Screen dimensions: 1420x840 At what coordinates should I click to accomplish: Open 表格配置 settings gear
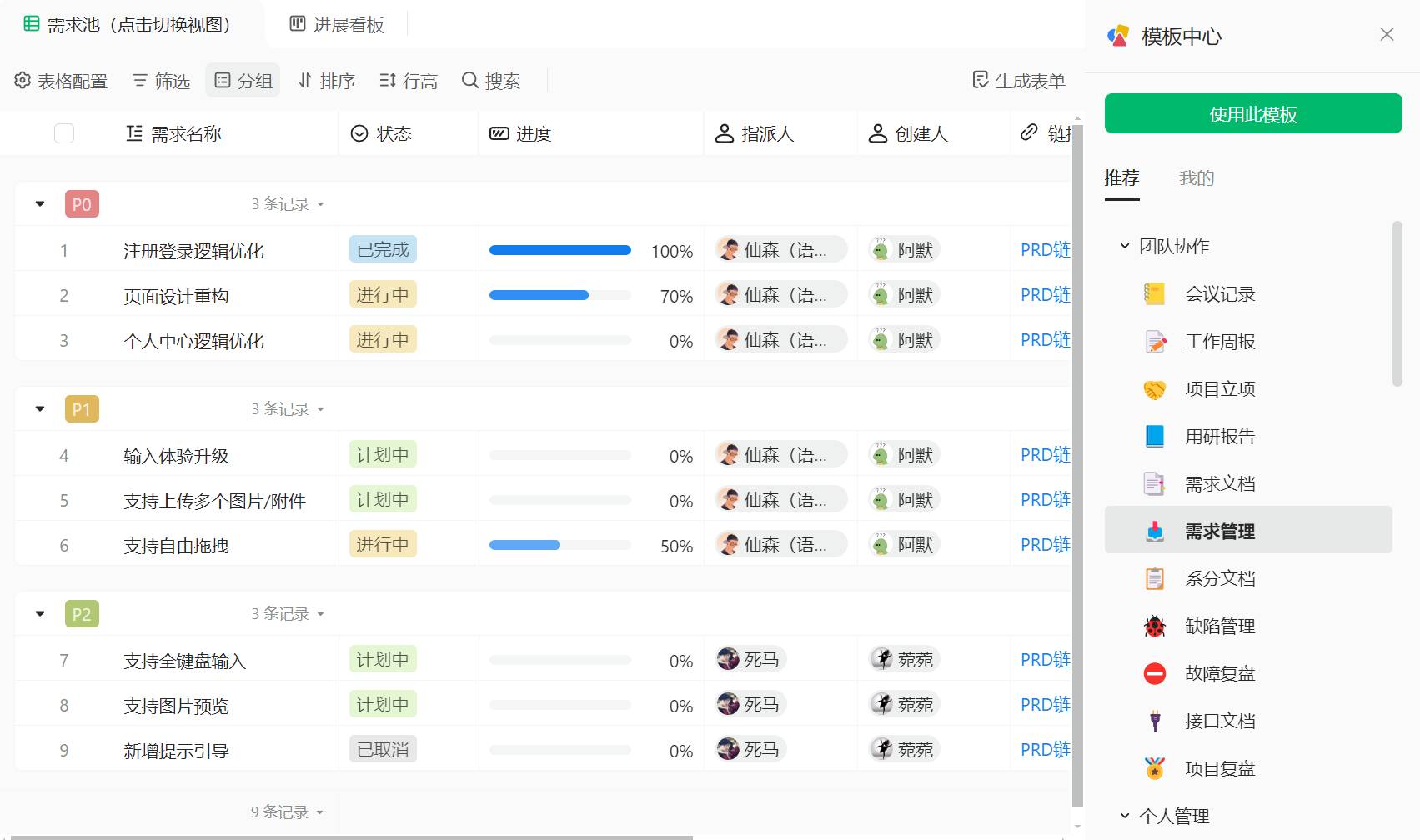click(23, 80)
